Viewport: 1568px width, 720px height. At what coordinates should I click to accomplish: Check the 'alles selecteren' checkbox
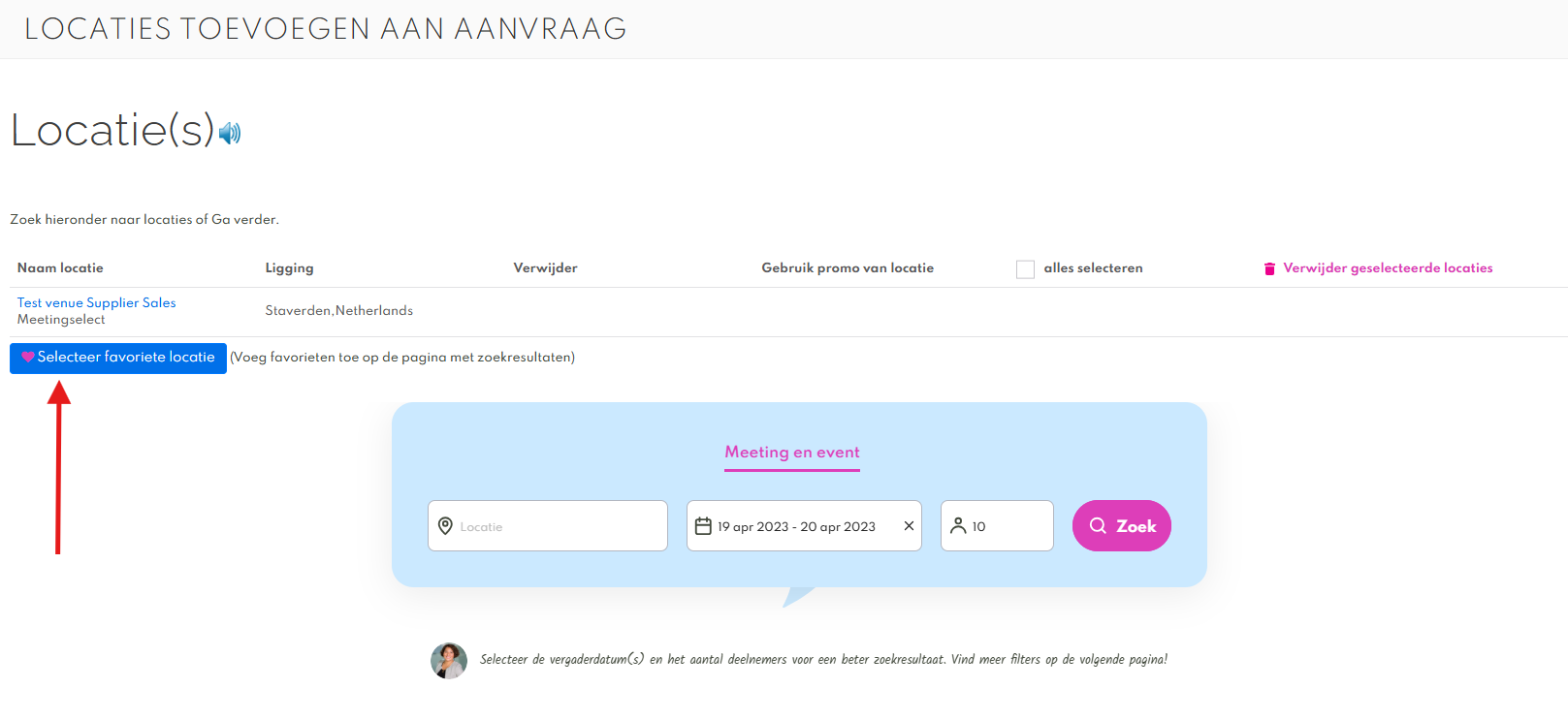tap(1025, 269)
